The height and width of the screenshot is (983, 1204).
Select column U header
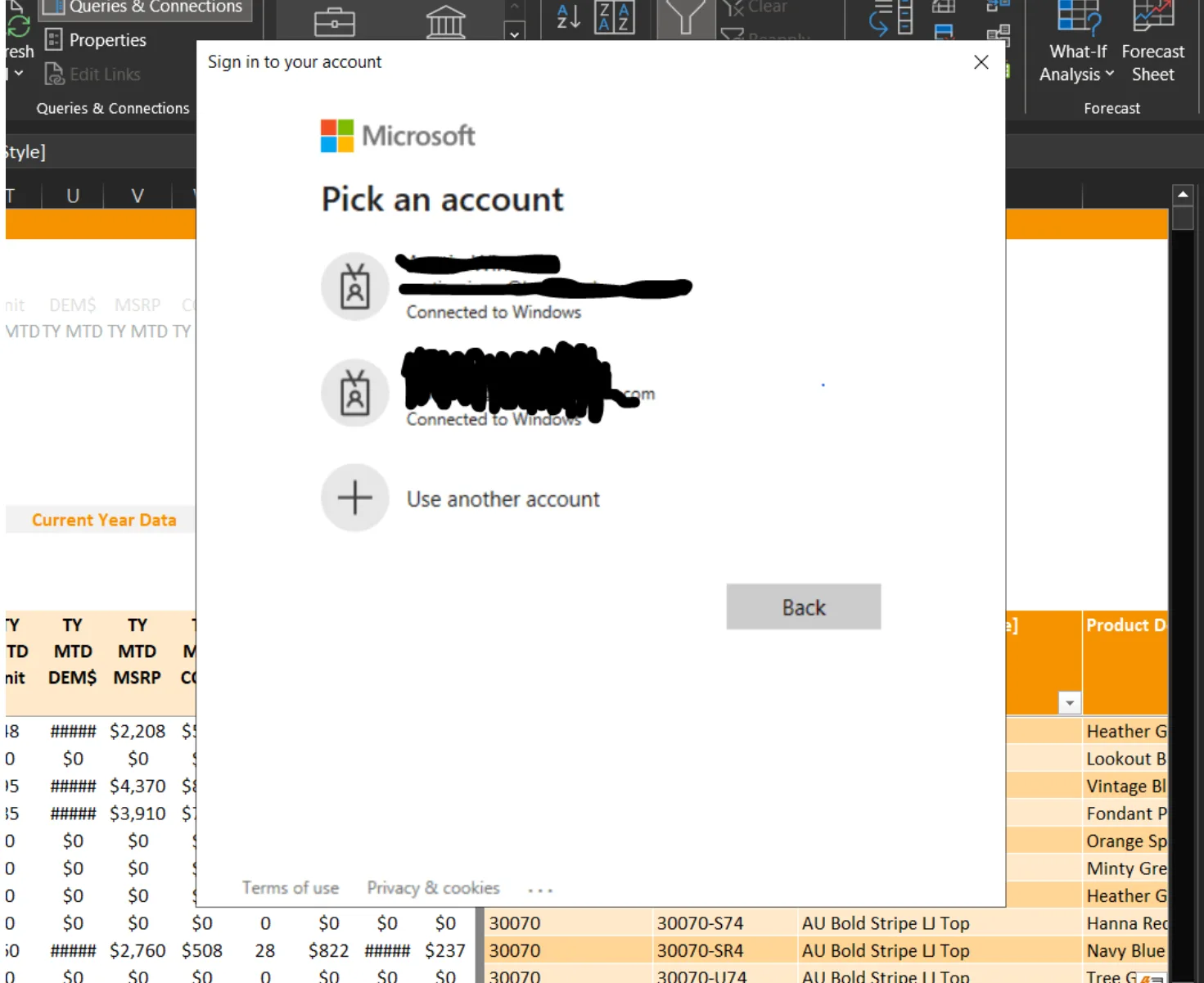pos(73,196)
